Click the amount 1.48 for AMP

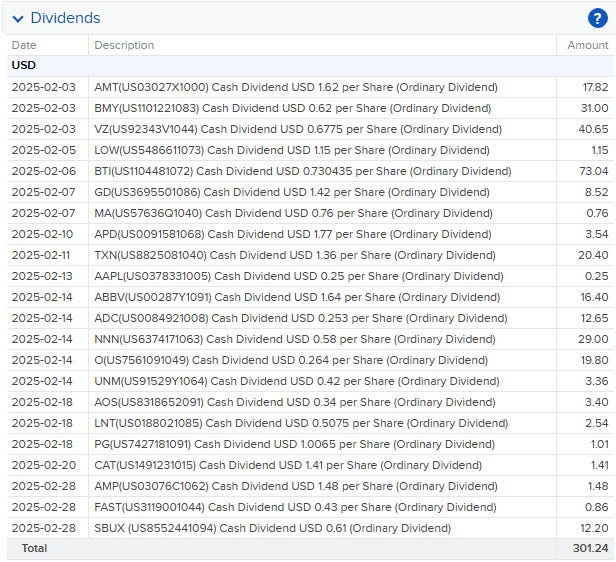coord(598,487)
